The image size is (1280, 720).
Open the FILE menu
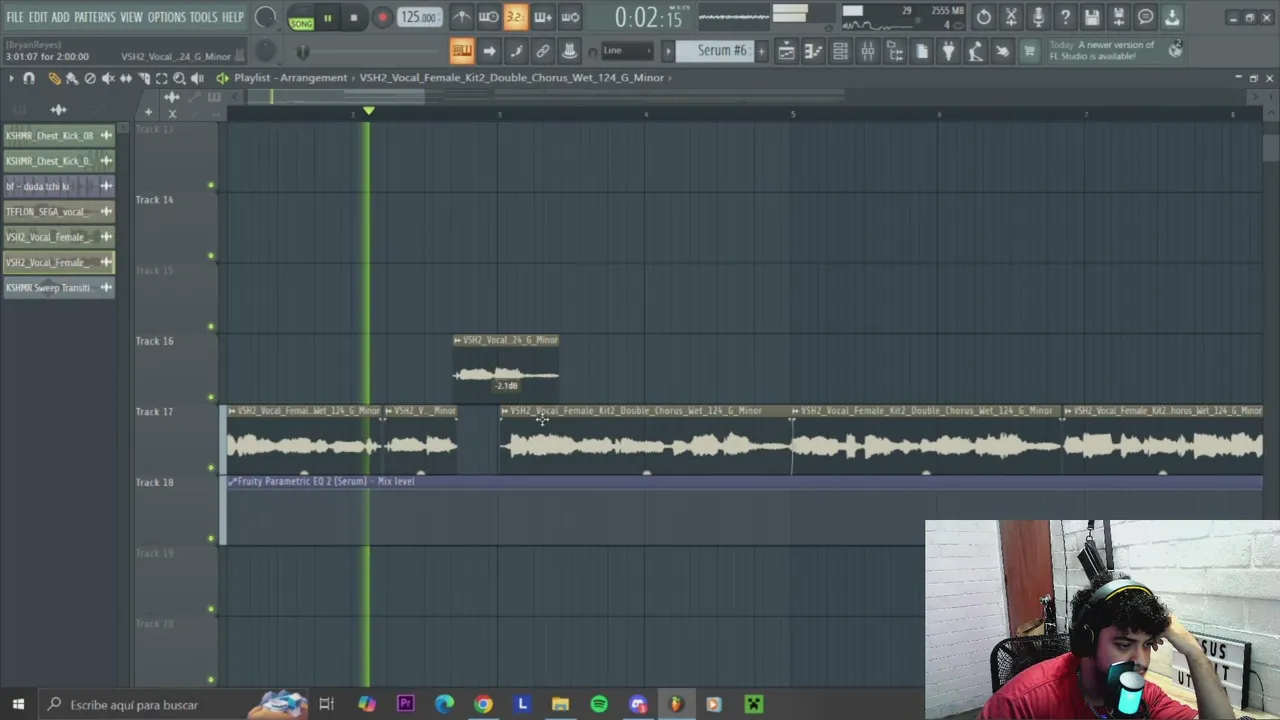(14, 17)
